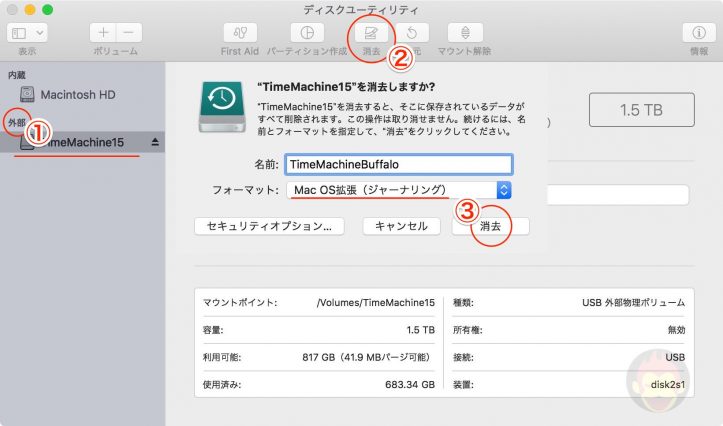The height and width of the screenshot is (426, 723).
Task: Select Macintosh HD in the sidebar
Action: [x=77, y=95]
